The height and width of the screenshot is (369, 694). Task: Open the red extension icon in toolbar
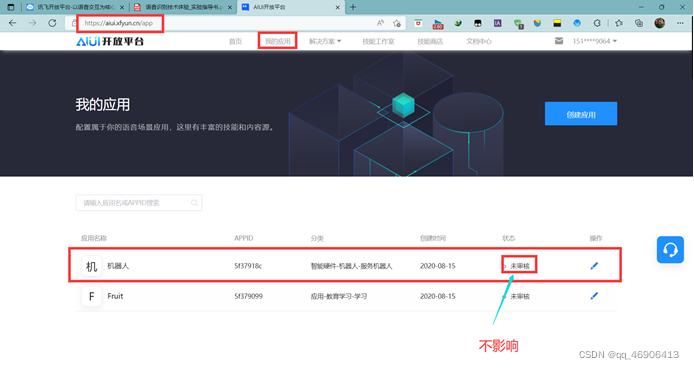(418, 23)
